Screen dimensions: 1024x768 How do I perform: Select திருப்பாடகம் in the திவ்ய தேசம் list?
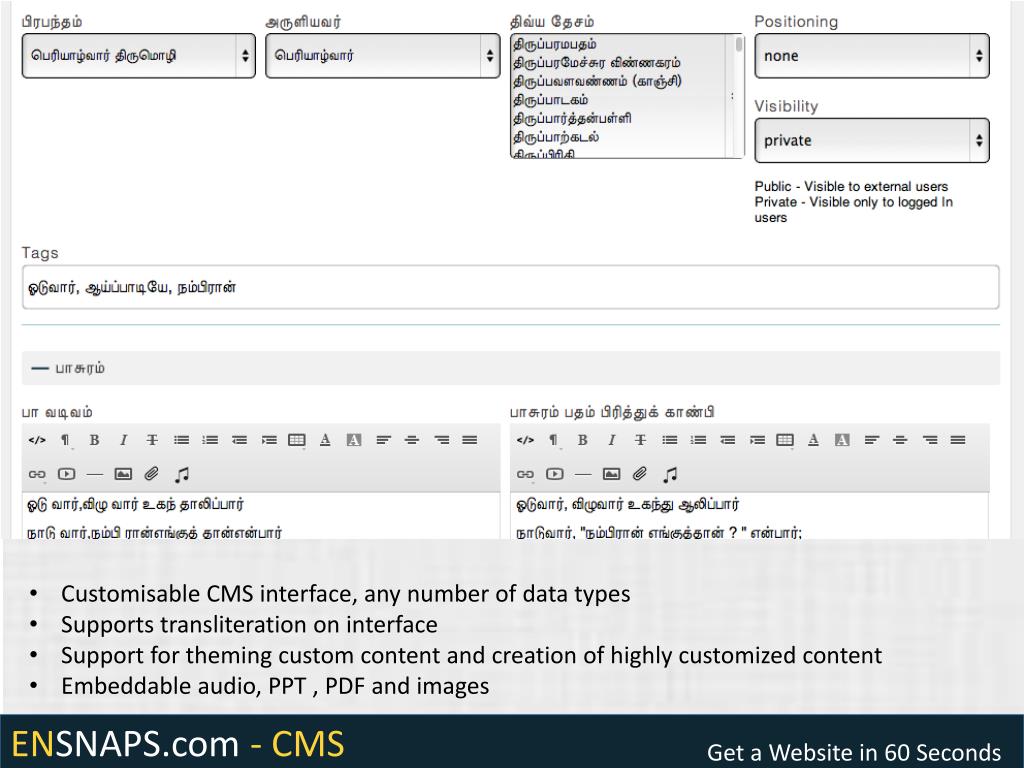551,100
